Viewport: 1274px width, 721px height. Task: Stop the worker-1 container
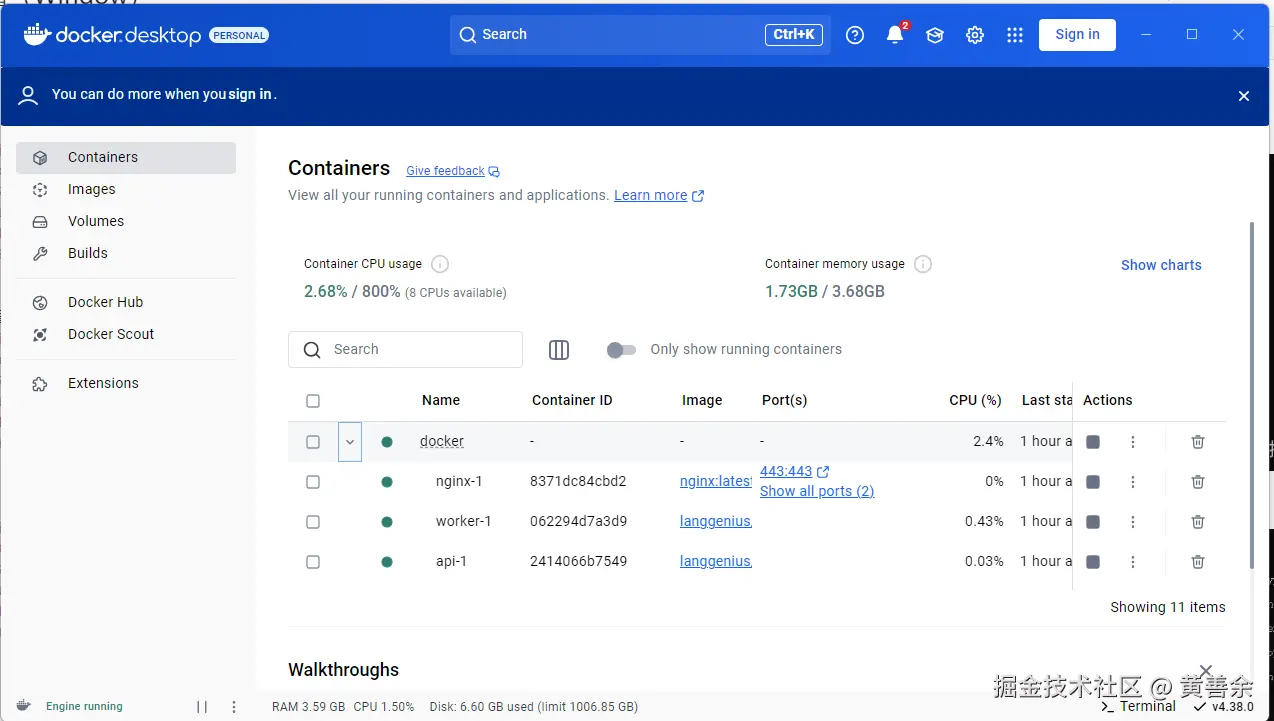[1093, 522]
